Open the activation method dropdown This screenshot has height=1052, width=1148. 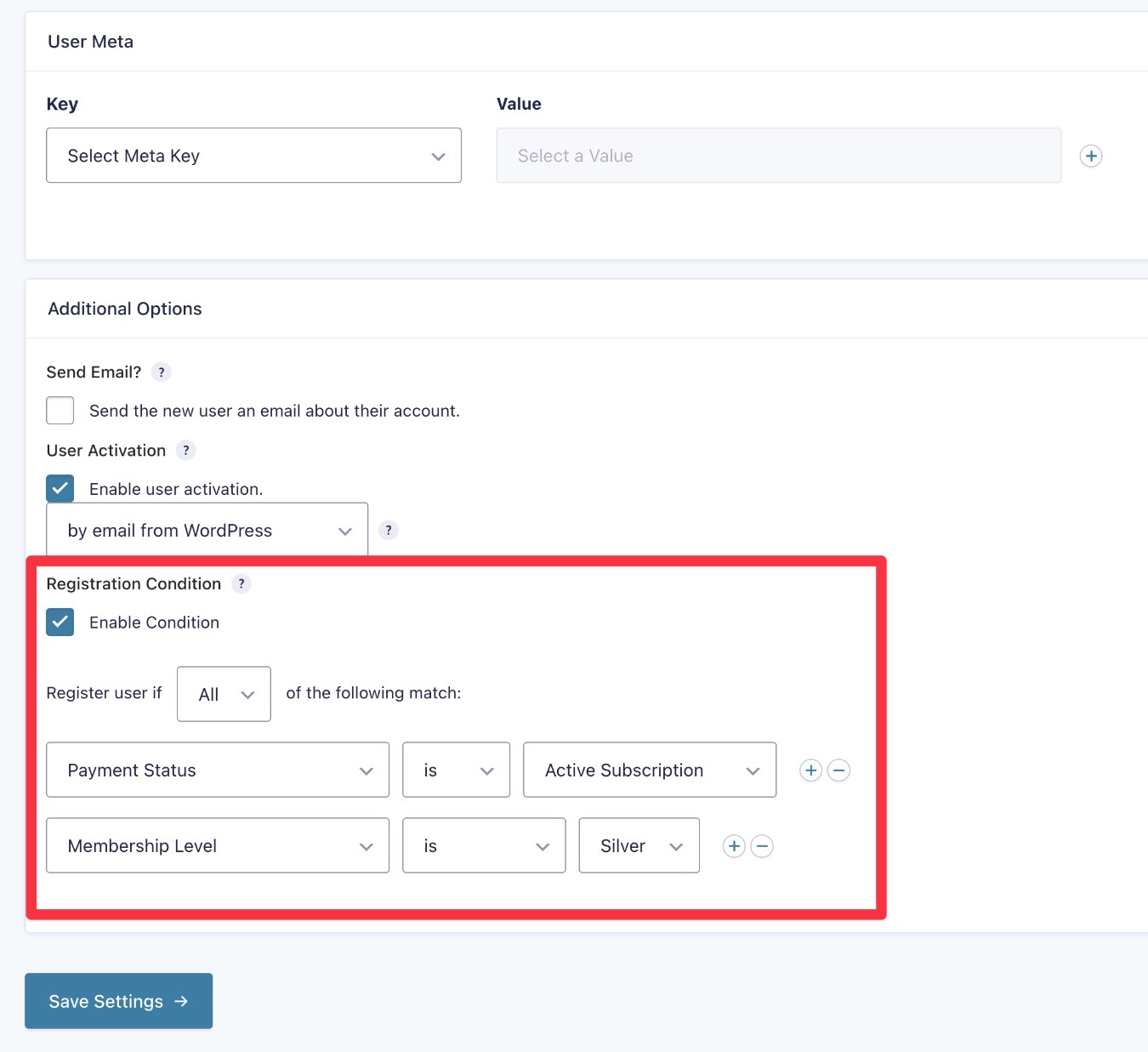pos(206,529)
